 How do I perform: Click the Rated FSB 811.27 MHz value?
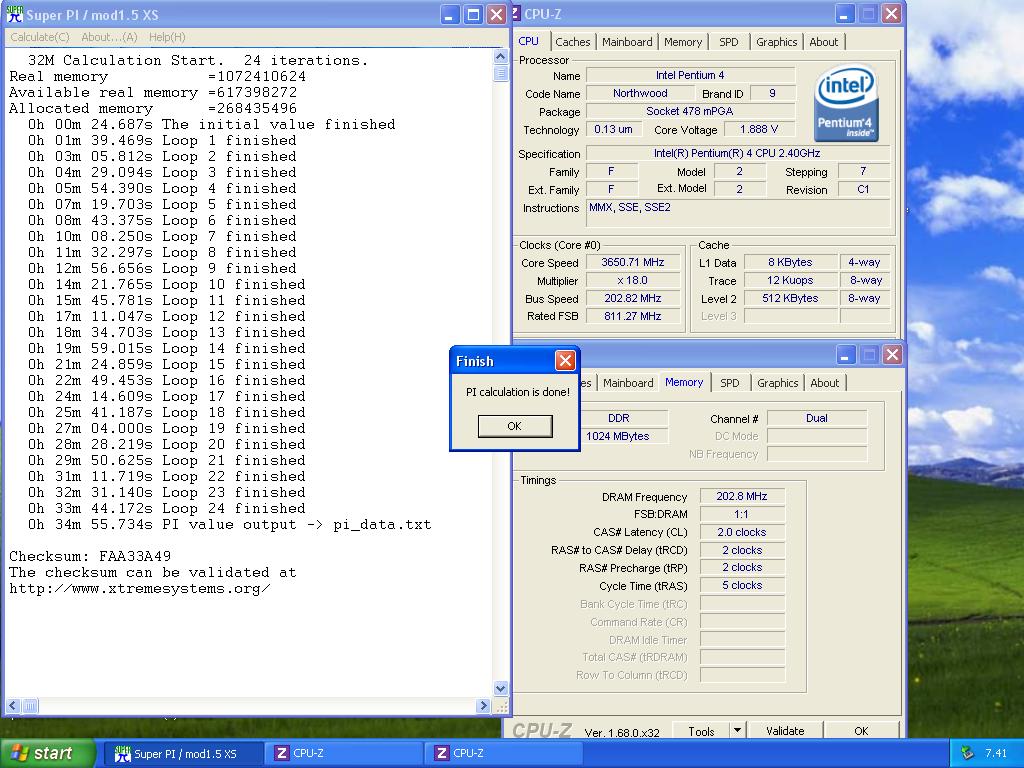click(x=632, y=316)
